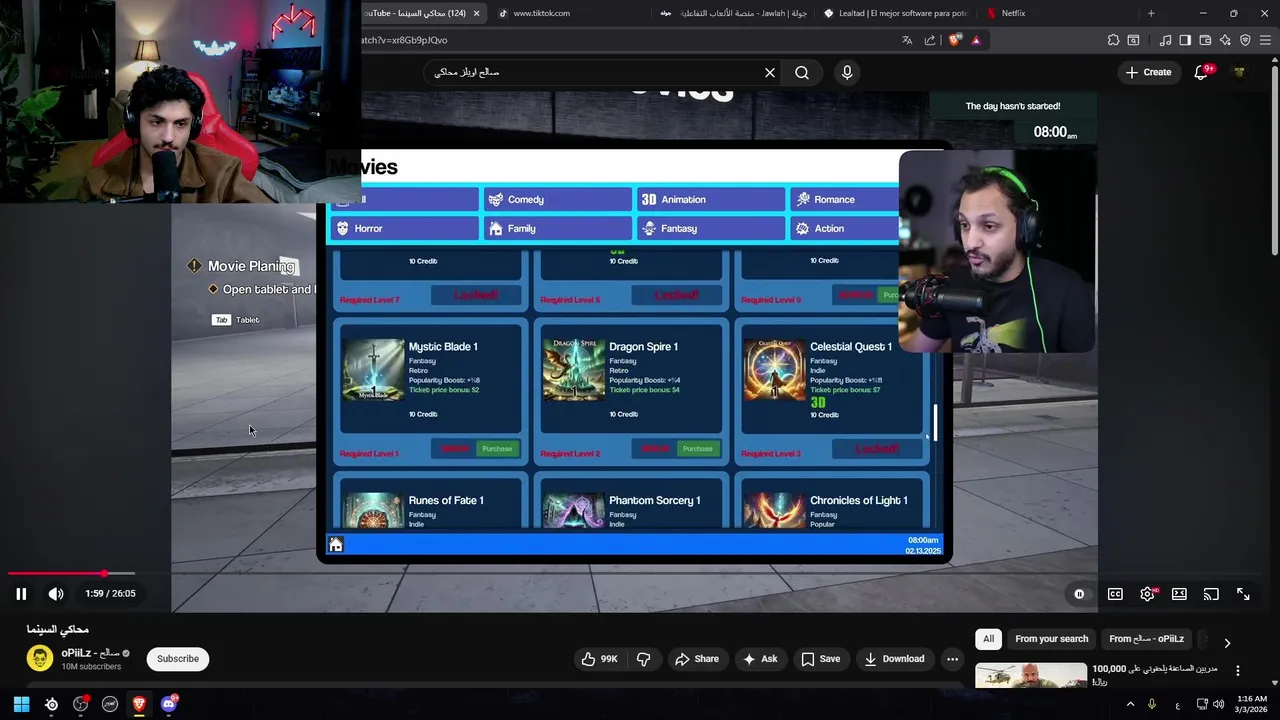Open the YouTube account avatar menu
1280x720 pixels.
click(x=1240, y=72)
